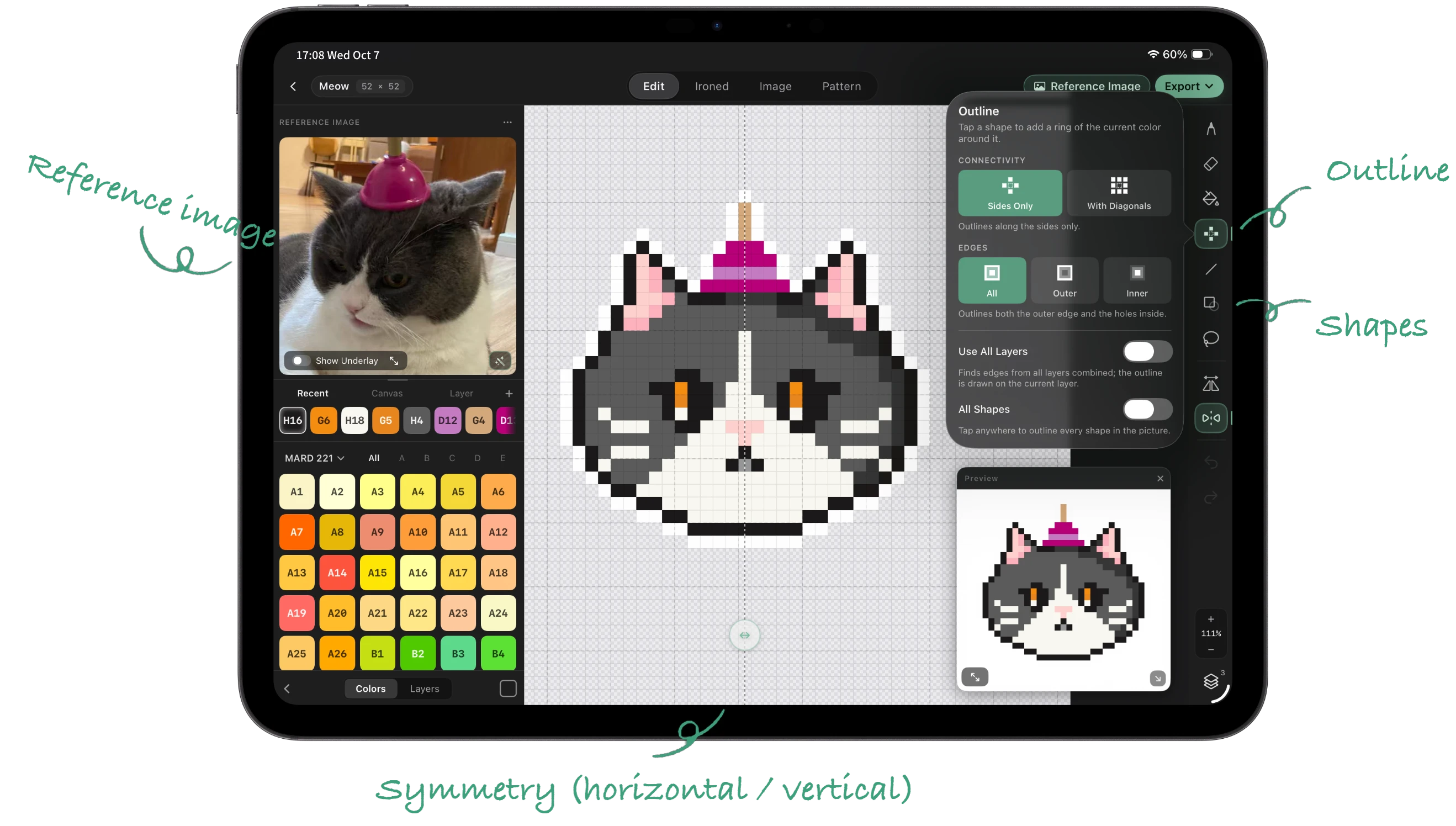This screenshot has width=1456, height=826.
Task: Zoom in with the plus button
Action: click(x=1210, y=619)
